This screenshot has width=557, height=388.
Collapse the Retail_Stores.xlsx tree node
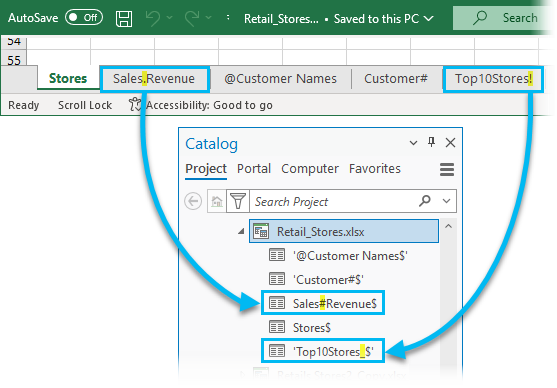pyautogui.click(x=241, y=231)
